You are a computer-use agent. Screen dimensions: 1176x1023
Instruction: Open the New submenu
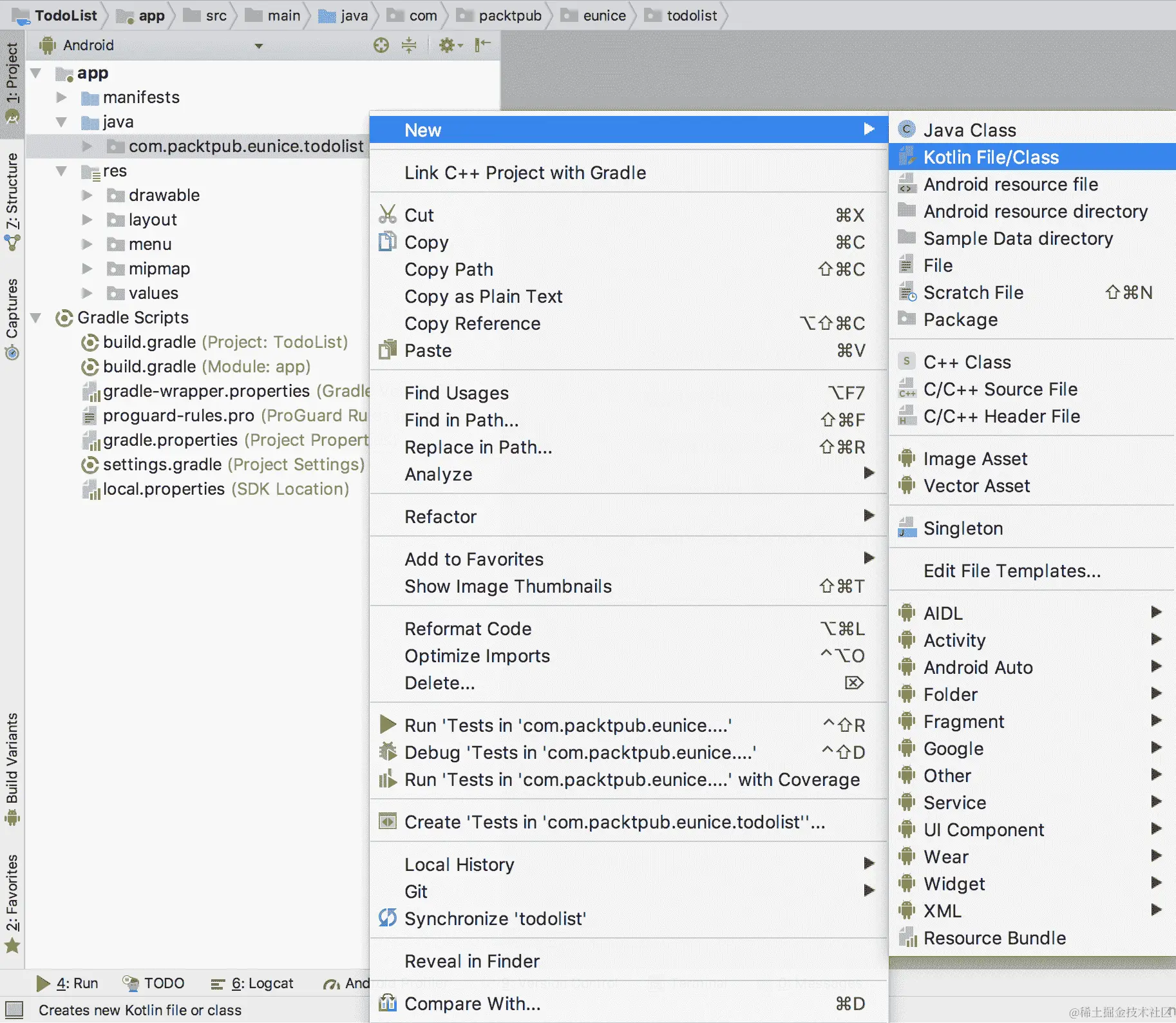pos(629,129)
